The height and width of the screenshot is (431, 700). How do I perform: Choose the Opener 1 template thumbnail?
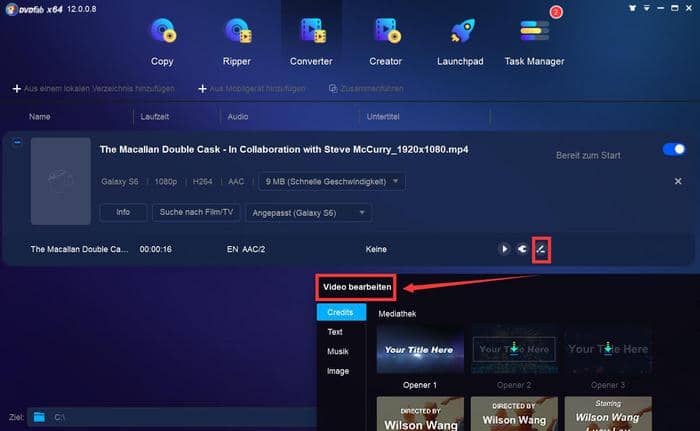(x=420, y=350)
